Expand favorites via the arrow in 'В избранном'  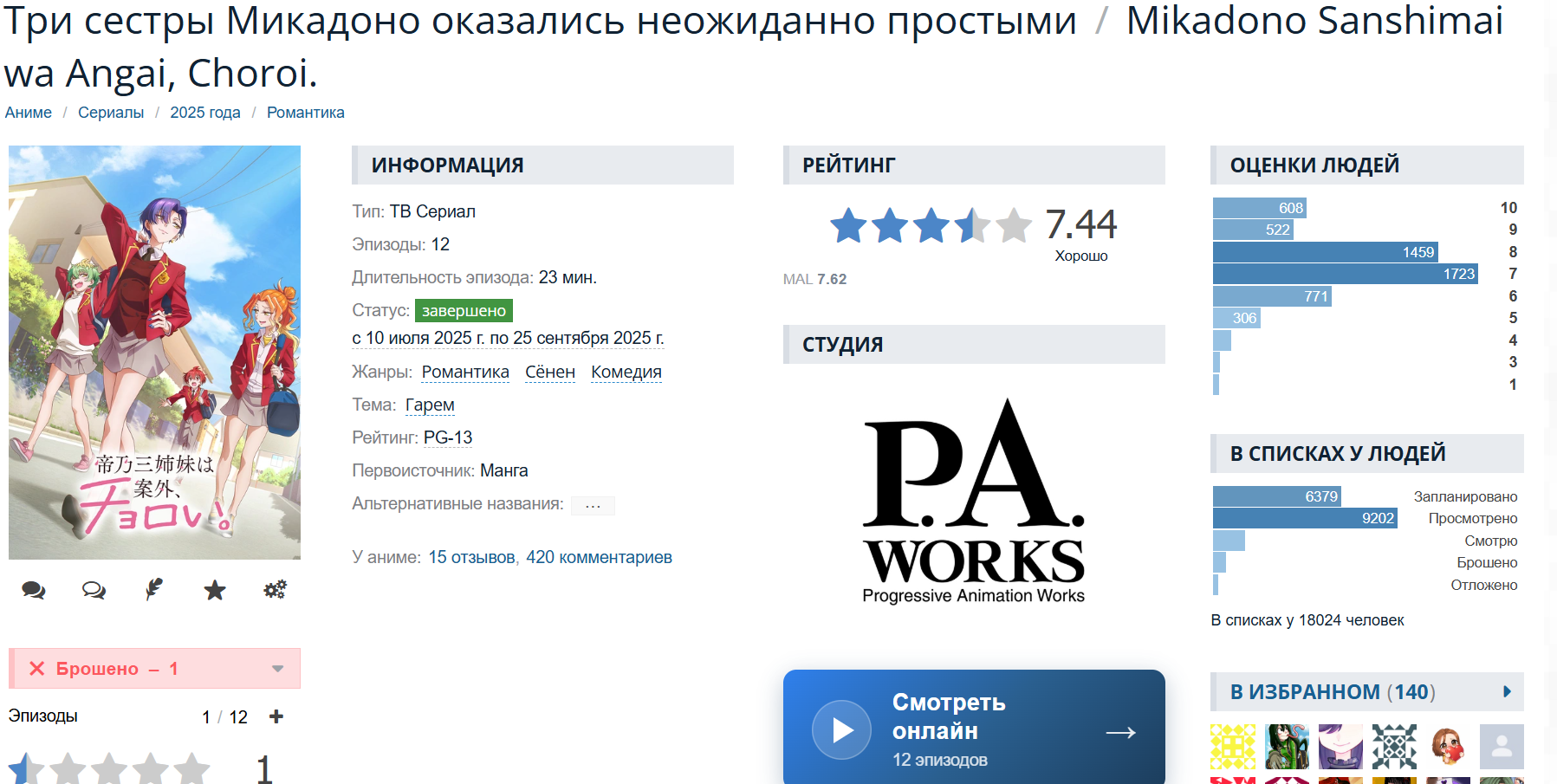coord(1507,691)
